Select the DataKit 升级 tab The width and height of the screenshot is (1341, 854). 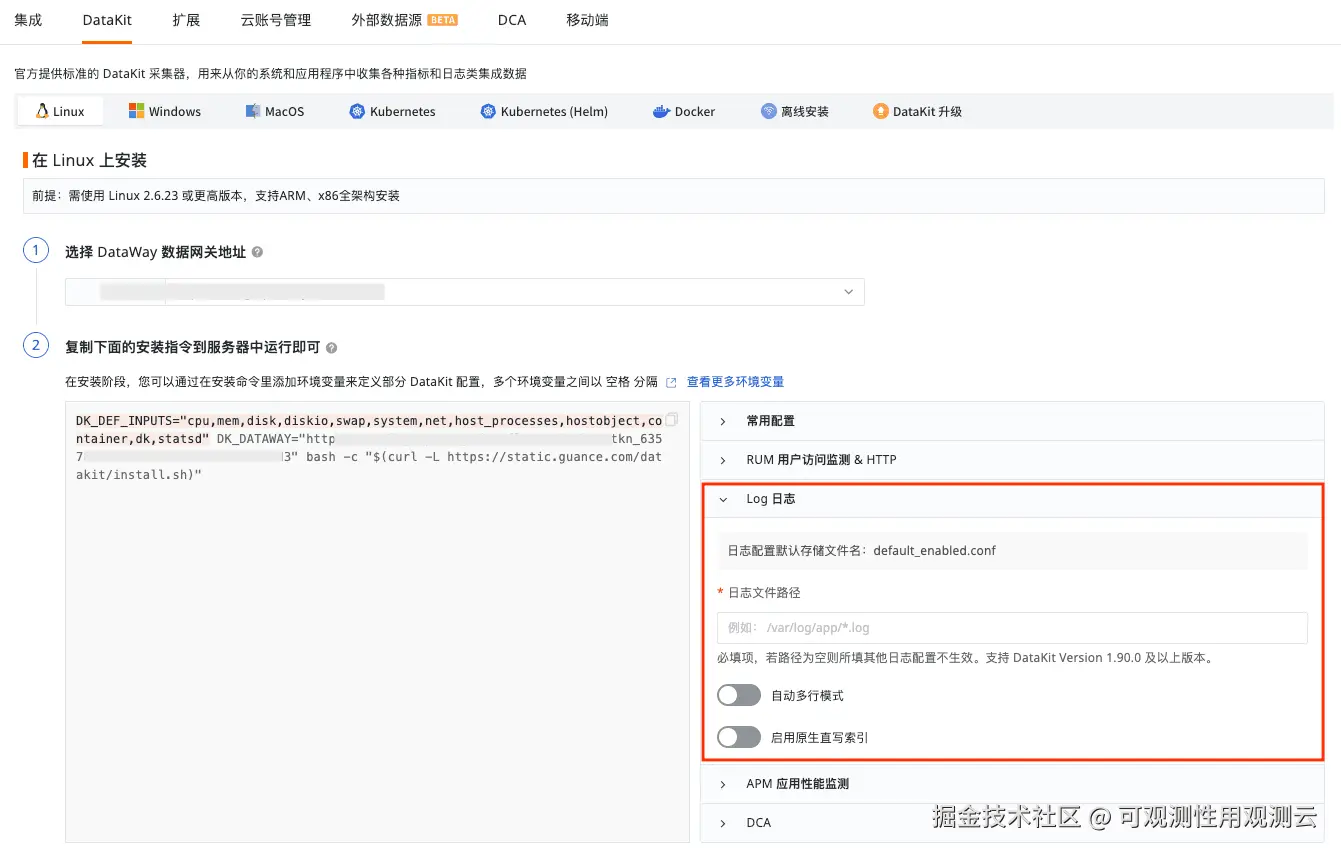917,111
